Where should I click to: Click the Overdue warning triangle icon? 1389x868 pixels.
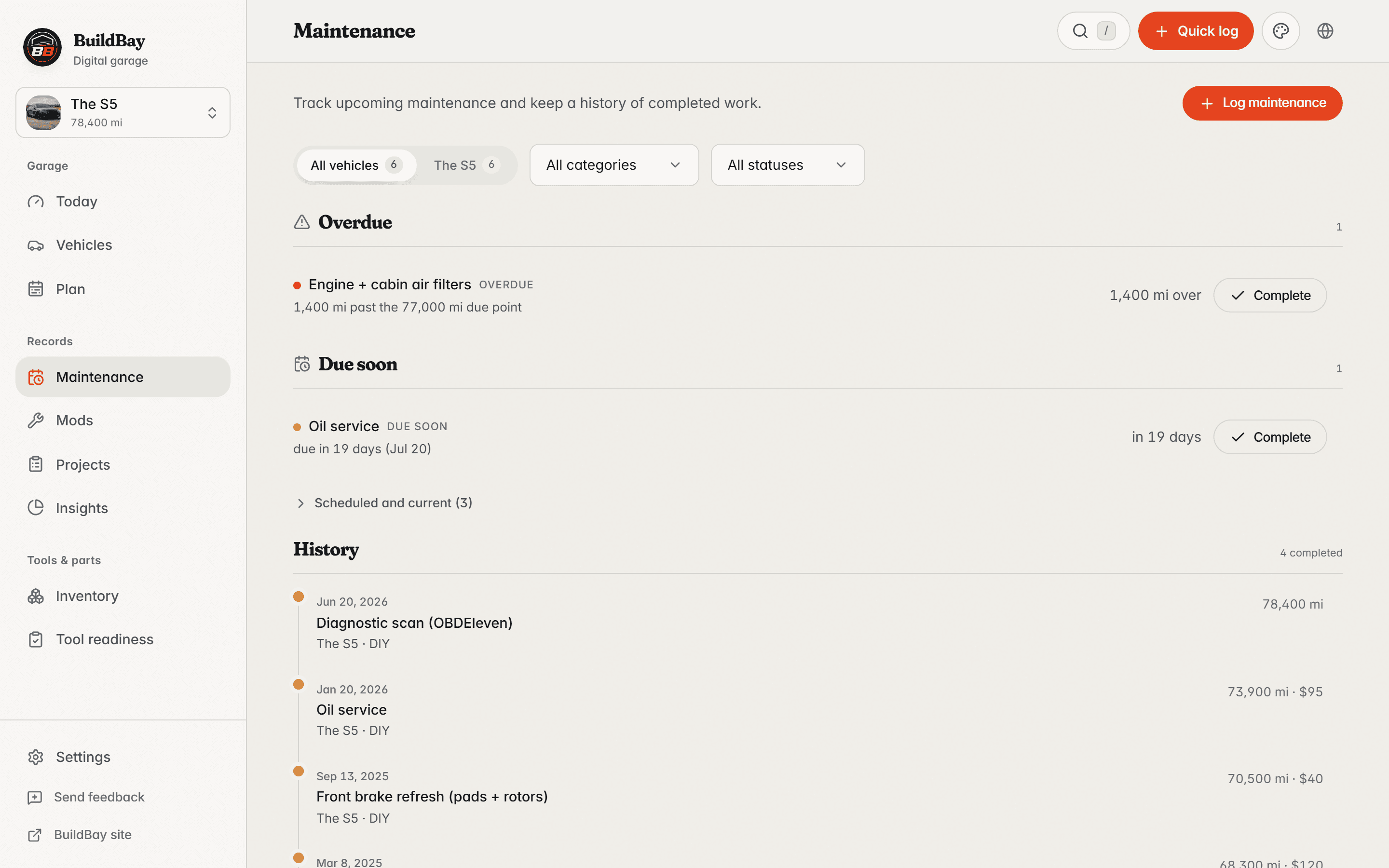(x=302, y=222)
